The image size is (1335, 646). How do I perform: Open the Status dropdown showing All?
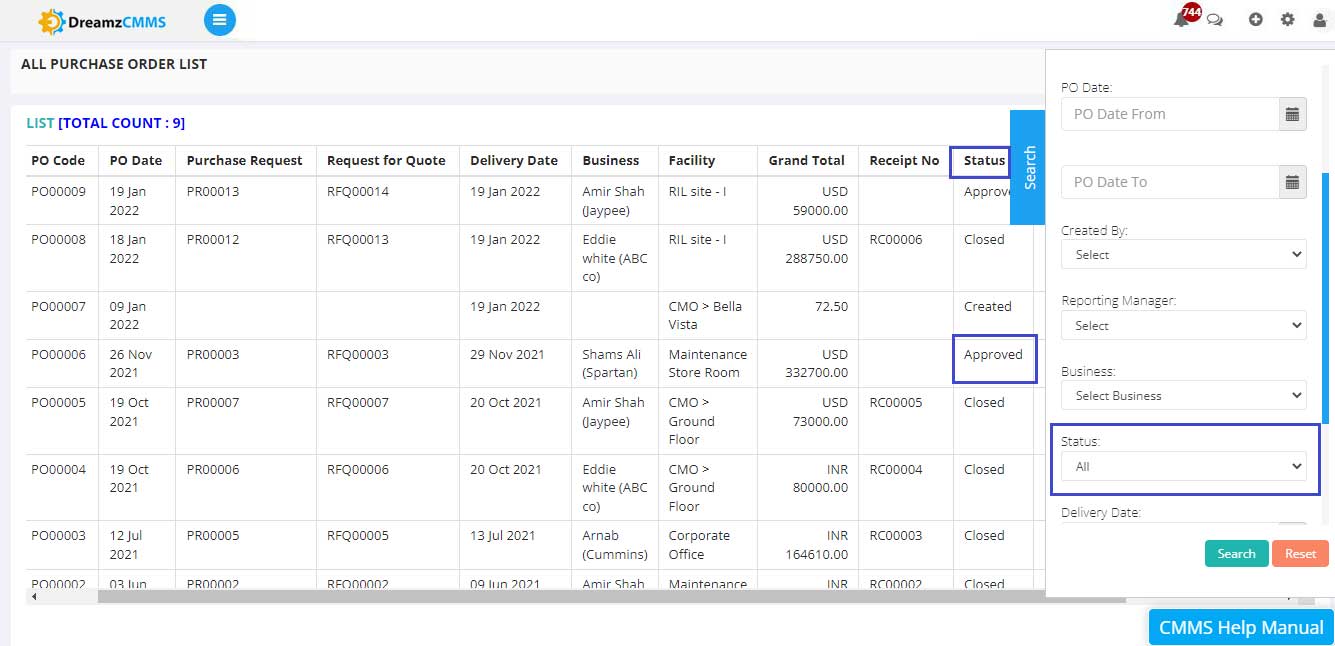coord(1184,466)
